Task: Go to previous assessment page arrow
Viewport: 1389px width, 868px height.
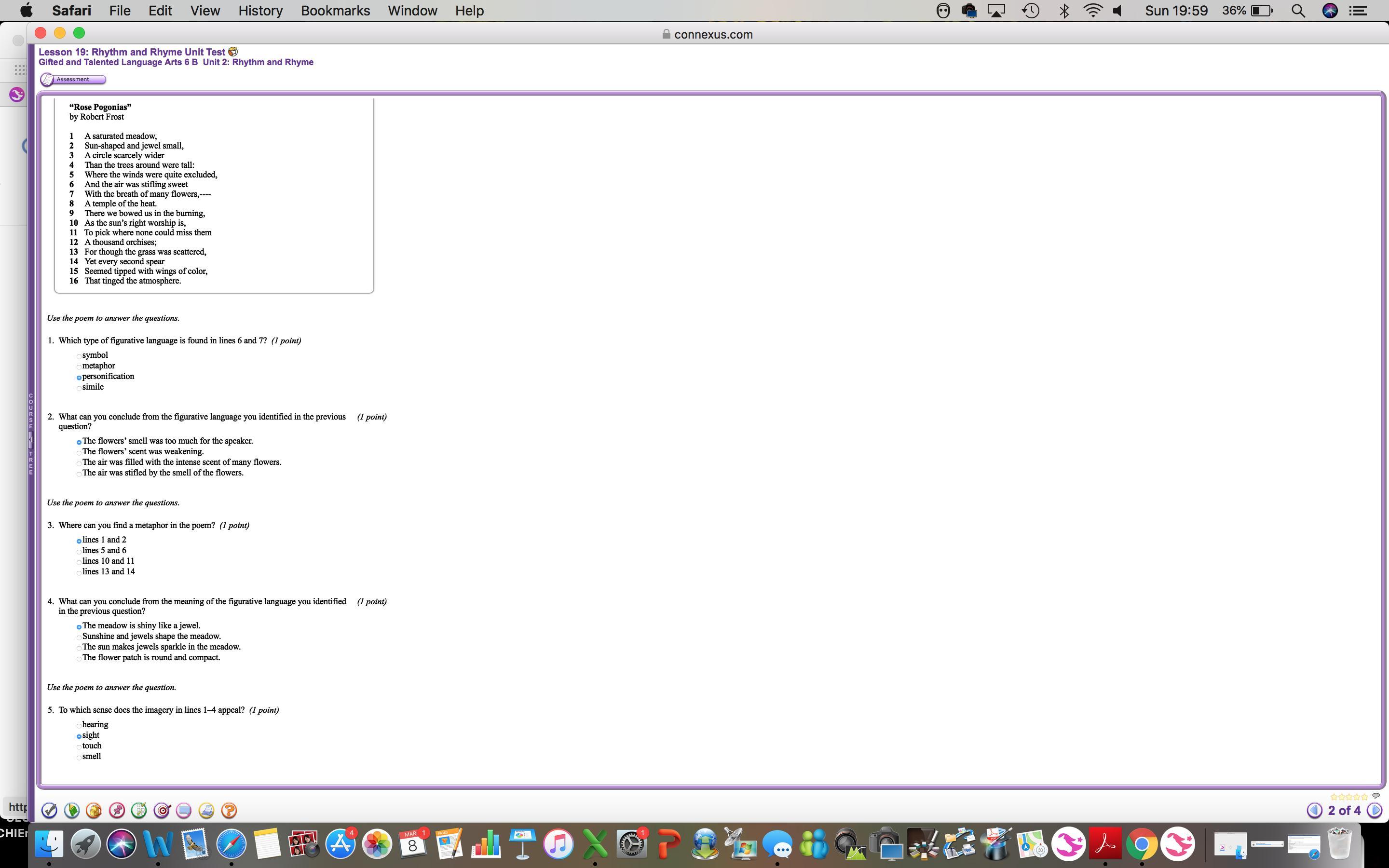Action: point(1314,810)
